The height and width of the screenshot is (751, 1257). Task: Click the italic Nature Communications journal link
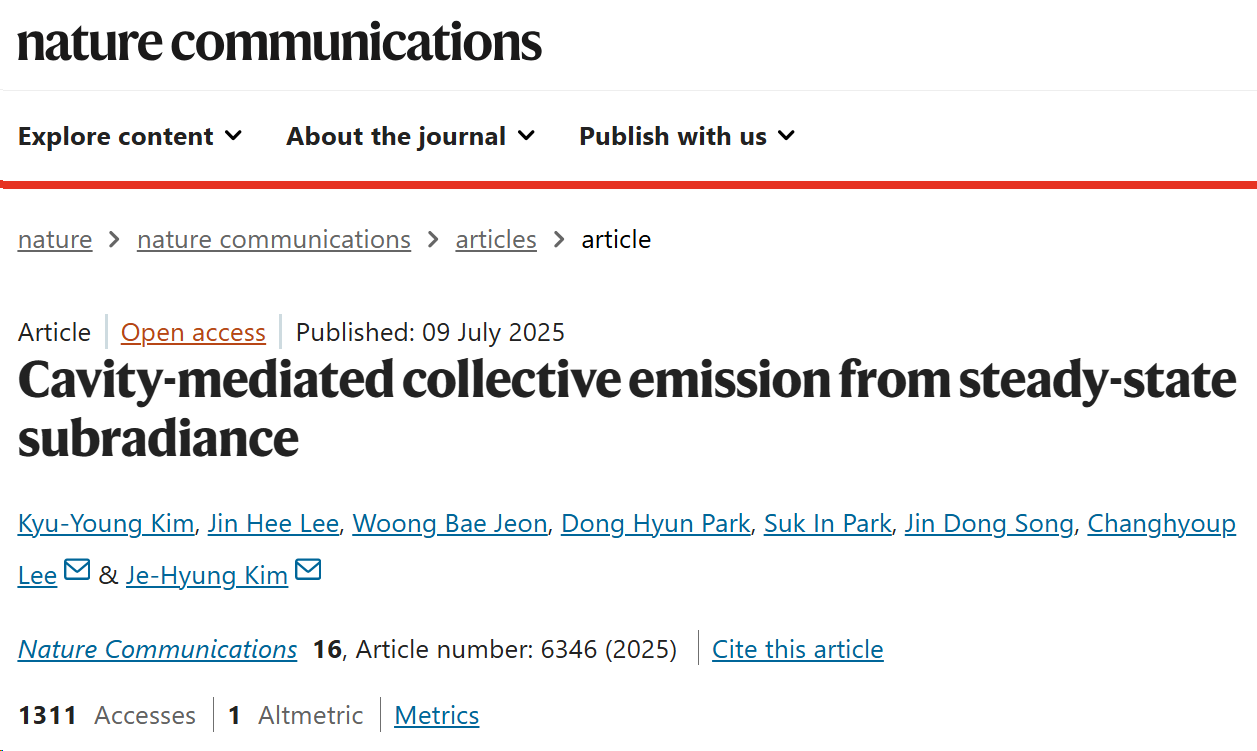pos(158,650)
